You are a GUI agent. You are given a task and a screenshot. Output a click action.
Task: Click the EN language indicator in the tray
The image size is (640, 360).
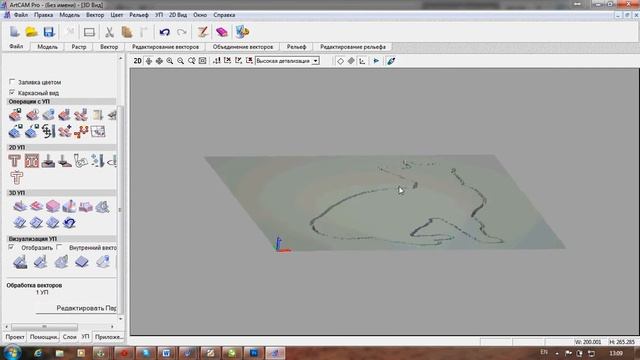[544, 352]
